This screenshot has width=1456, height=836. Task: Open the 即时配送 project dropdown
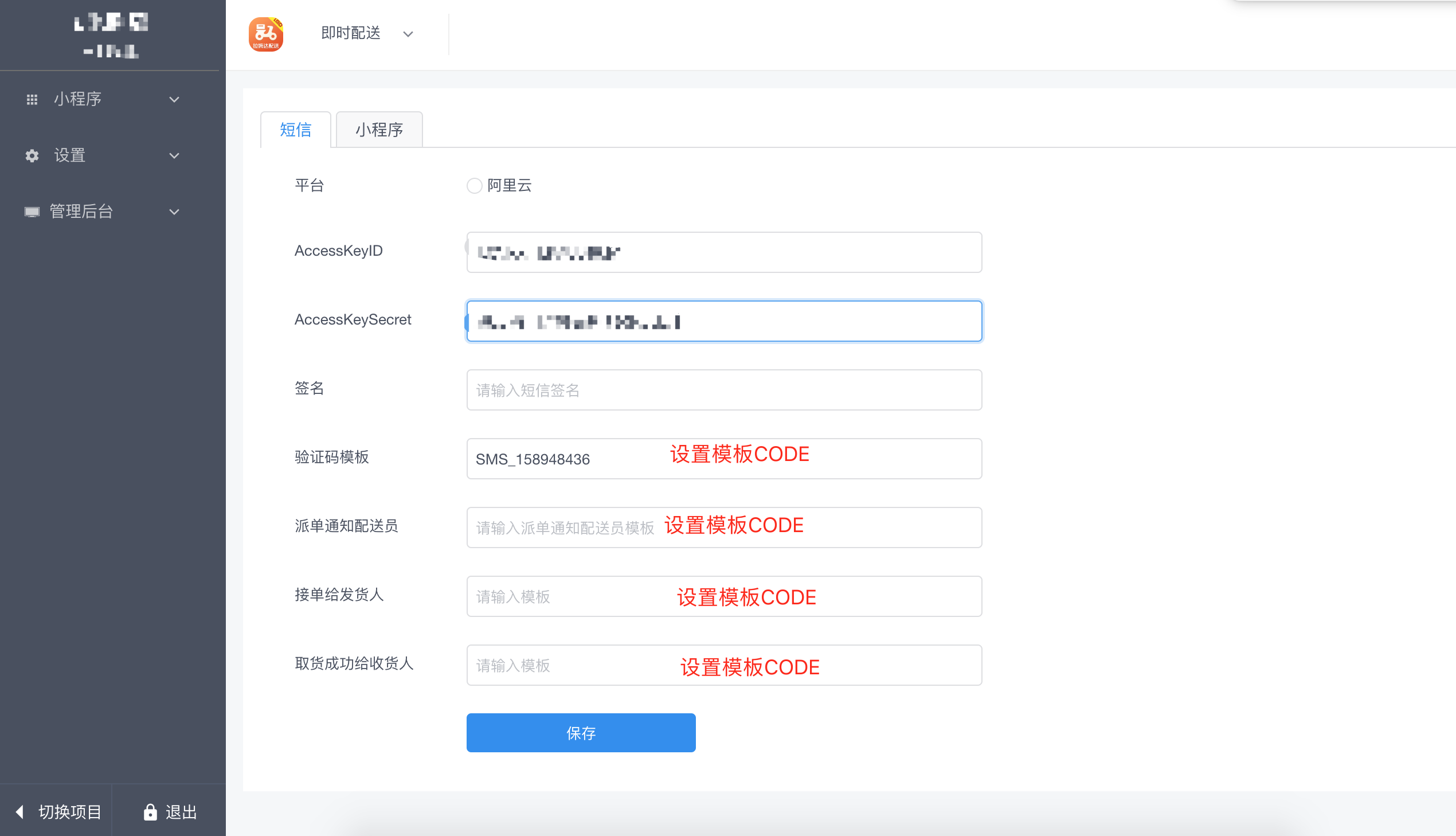[367, 33]
